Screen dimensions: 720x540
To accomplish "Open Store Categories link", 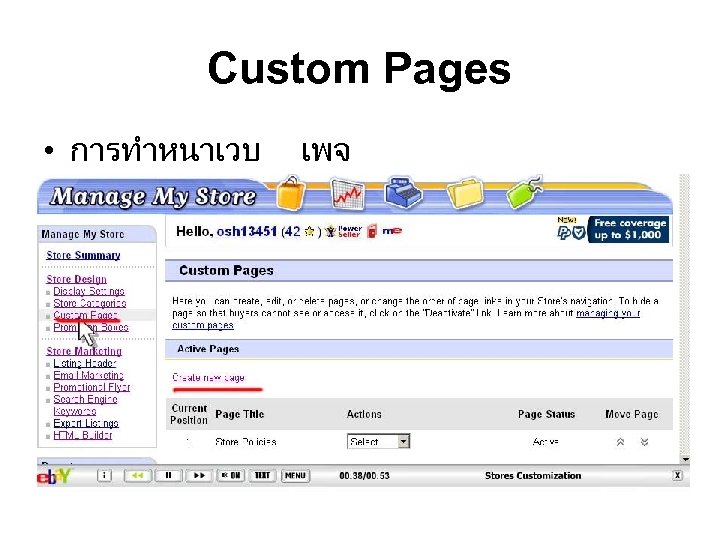I will click(90, 303).
